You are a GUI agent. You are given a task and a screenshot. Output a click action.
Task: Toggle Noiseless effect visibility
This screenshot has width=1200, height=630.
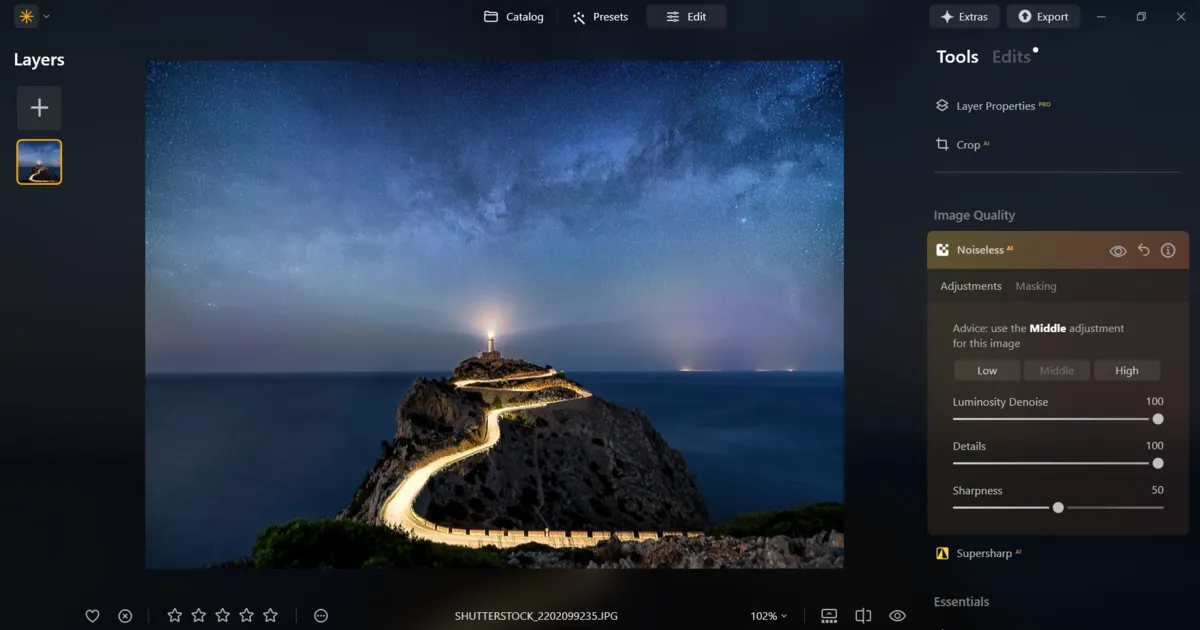(x=1118, y=250)
